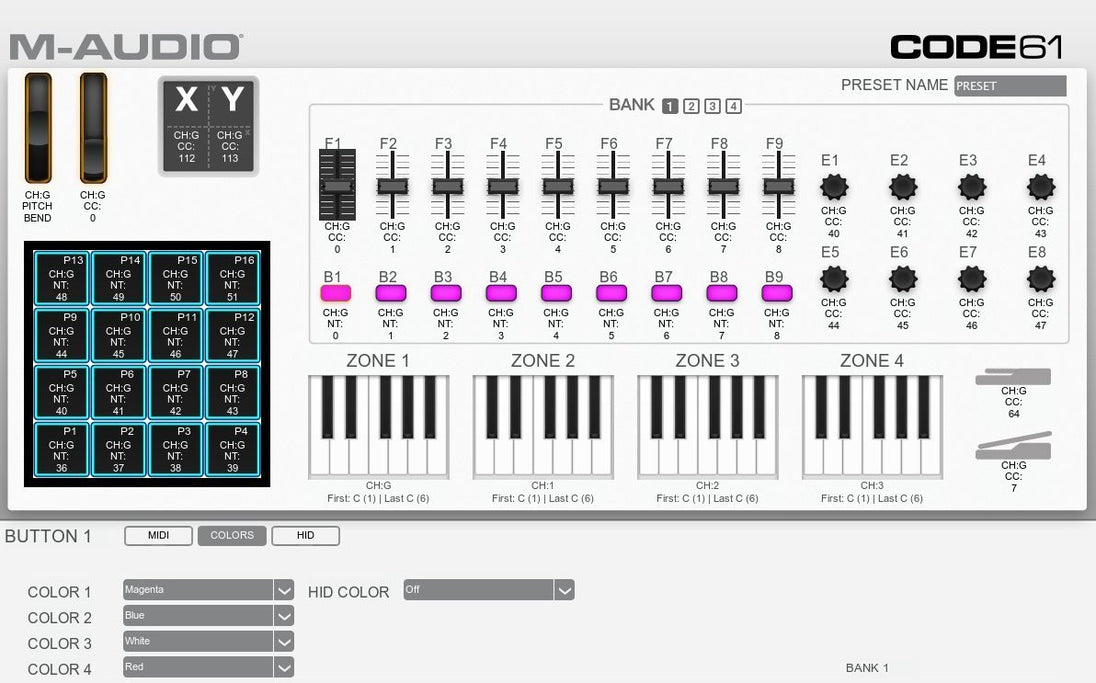Select the E1 encoder knob

pos(833,187)
